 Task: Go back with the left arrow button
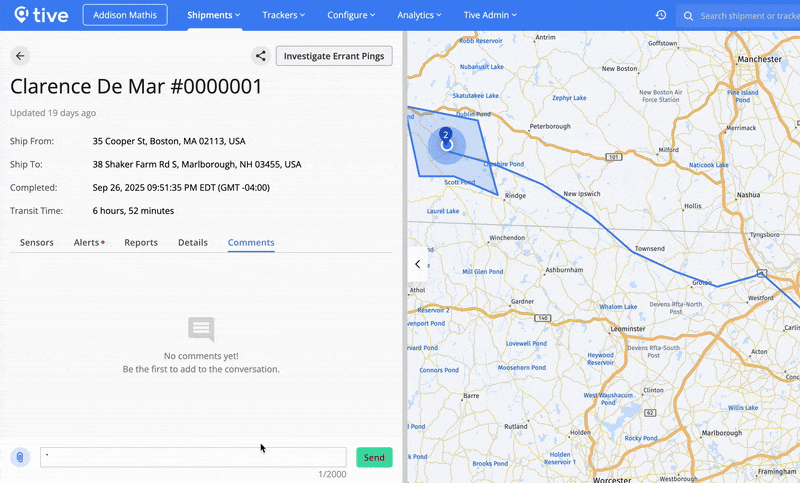click(x=20, y=56)
